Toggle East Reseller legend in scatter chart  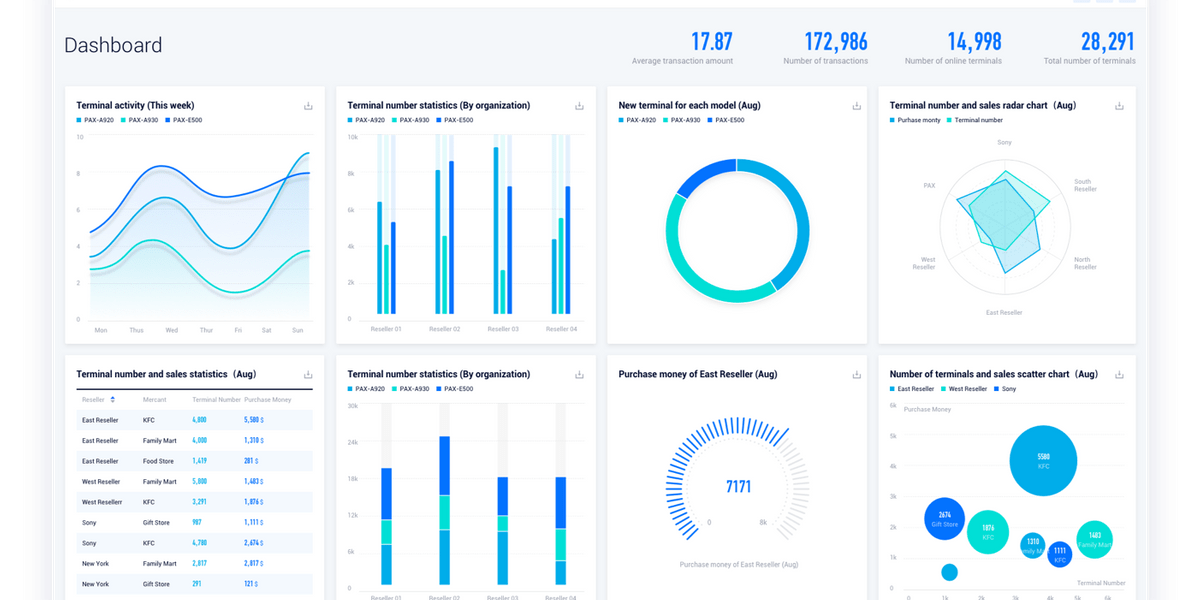pos(912,389)
